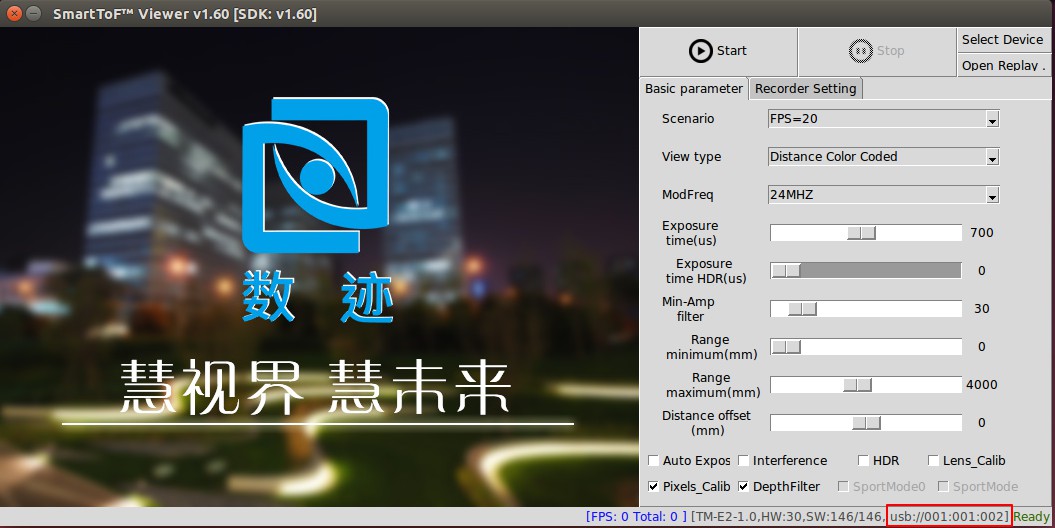Viewport: 1055px width, 528px height.
Task: Select the Basic parameter tab
Action: pos(694,89)
